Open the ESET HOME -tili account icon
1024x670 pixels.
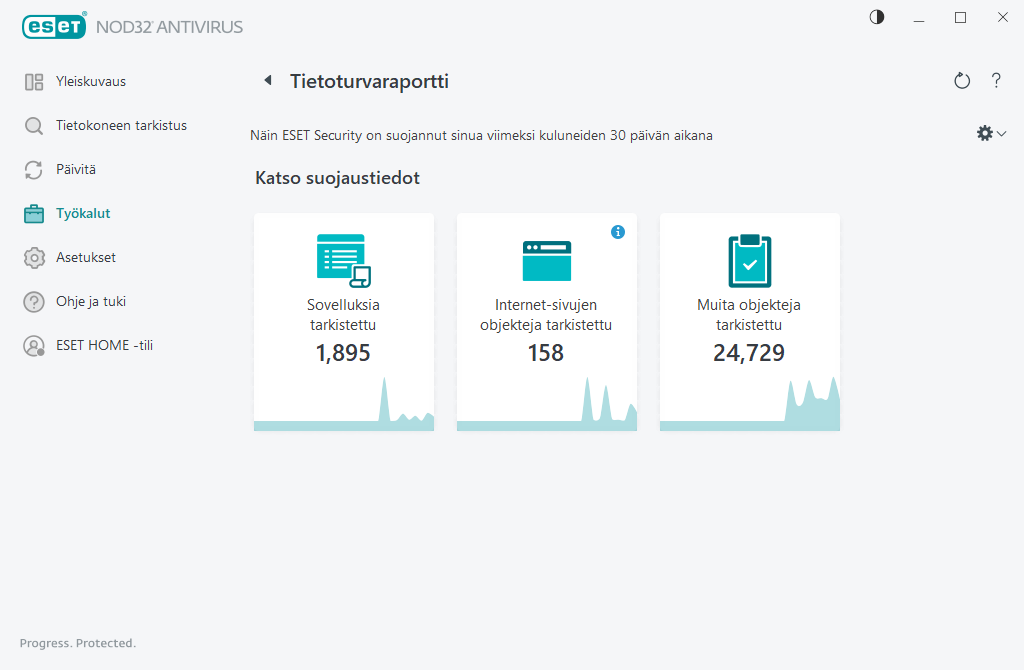(x=33, y=345)
